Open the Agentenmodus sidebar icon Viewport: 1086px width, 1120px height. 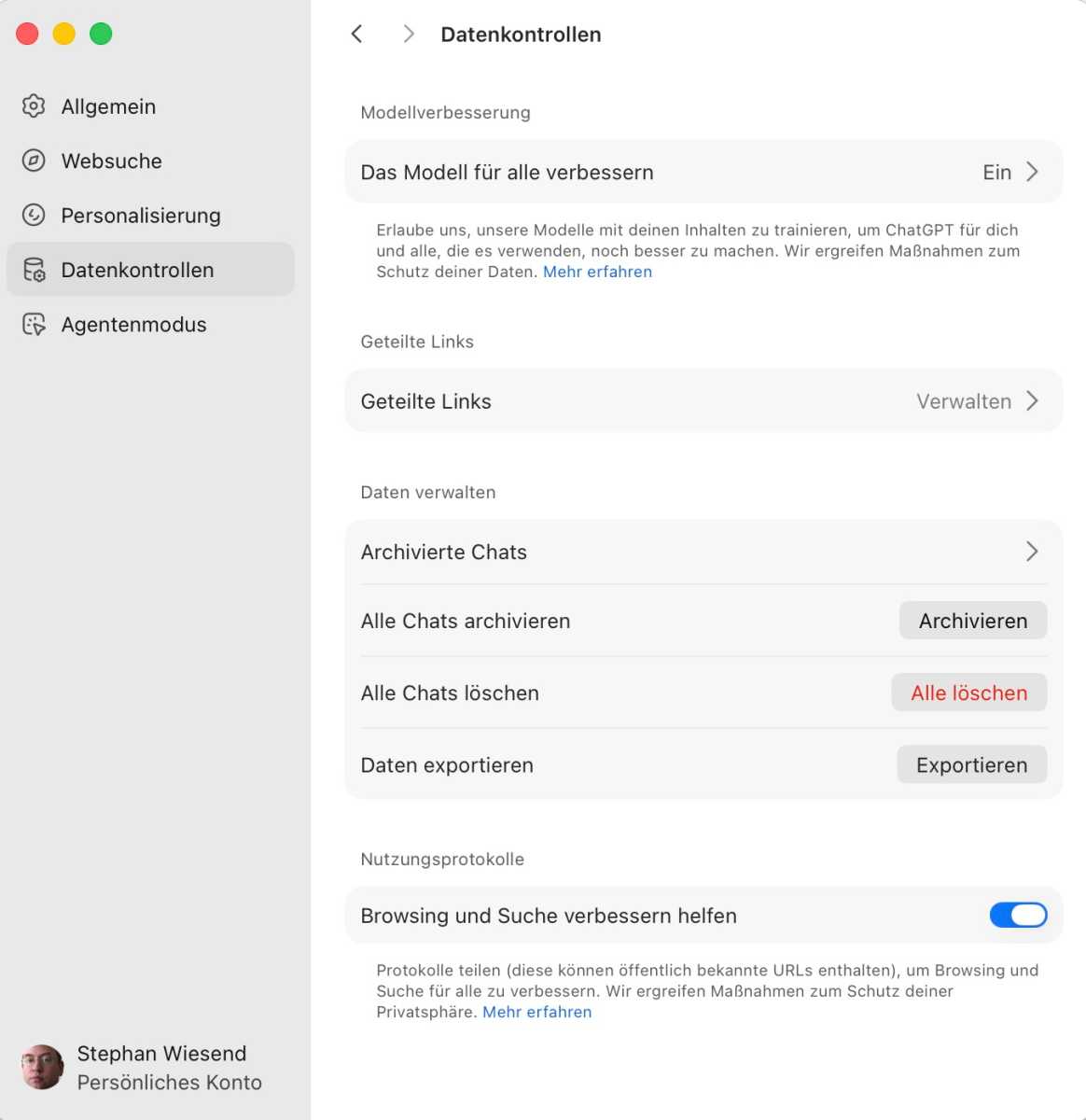(x=34, y=325)
